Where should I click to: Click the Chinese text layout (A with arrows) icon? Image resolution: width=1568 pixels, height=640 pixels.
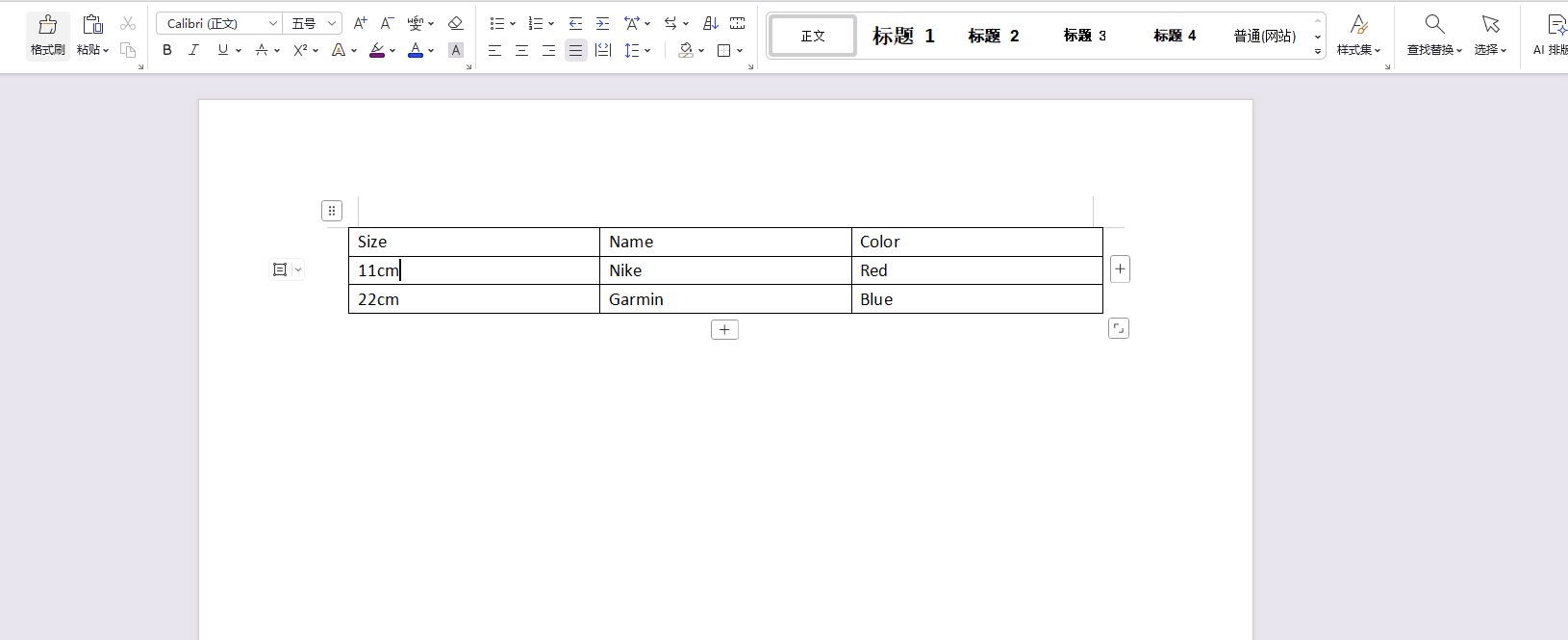pyautogui.click(x=632, y=23)
